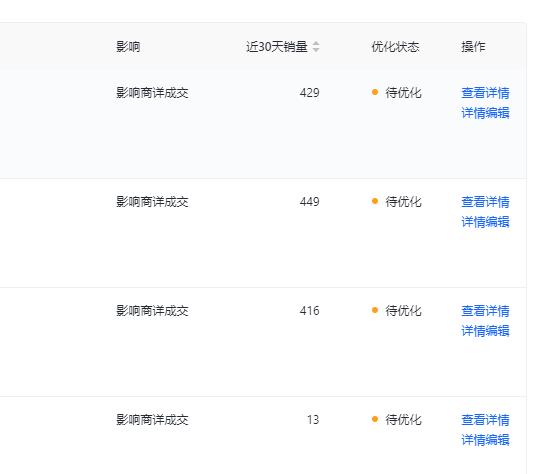Select 待优化 status in the 429 row

pos(403,93)
